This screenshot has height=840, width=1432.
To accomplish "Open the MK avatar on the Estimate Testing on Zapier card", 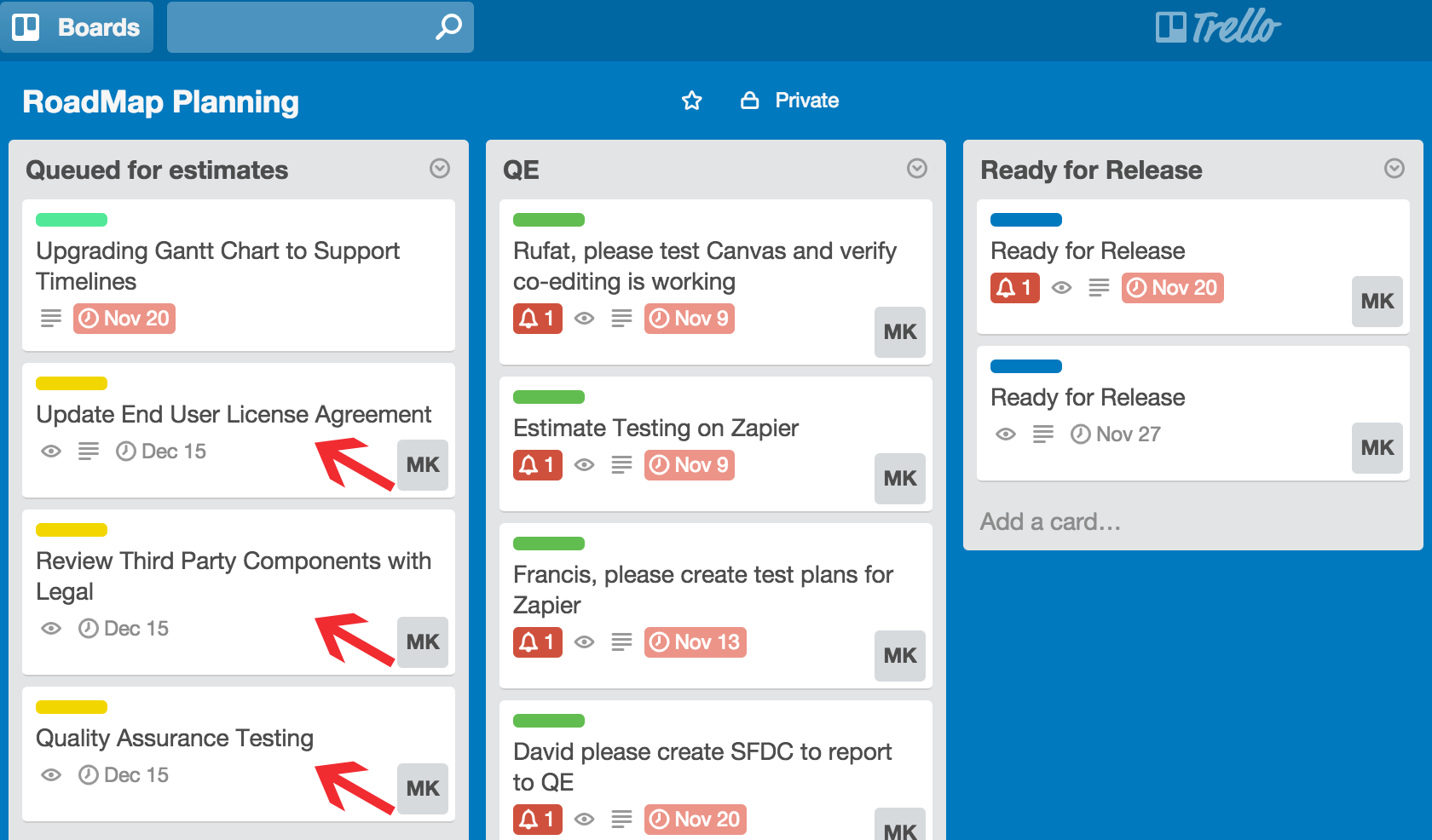I will coord(899,479).
